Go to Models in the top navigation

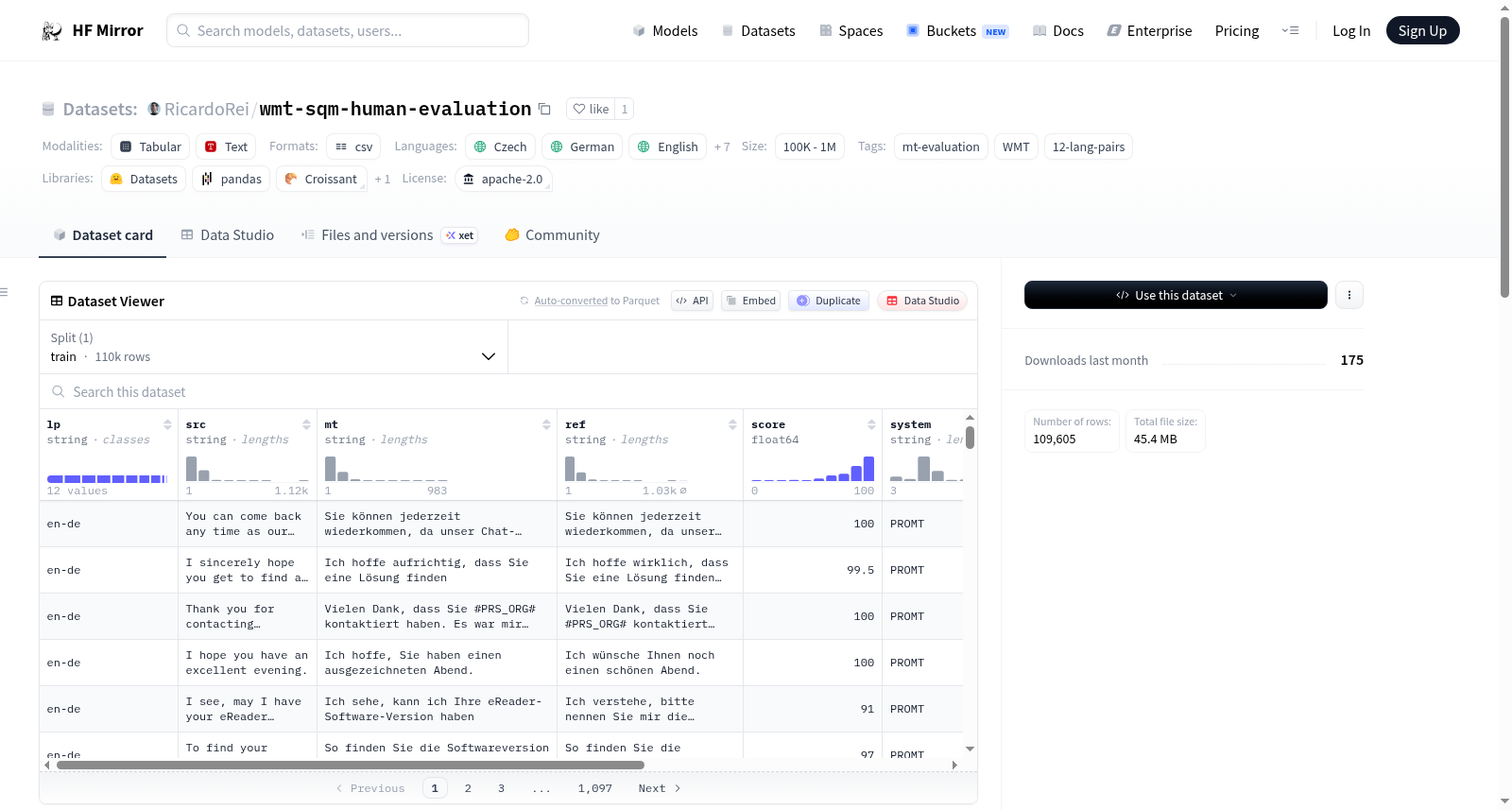pyautogui.click(x=665, y=31)
